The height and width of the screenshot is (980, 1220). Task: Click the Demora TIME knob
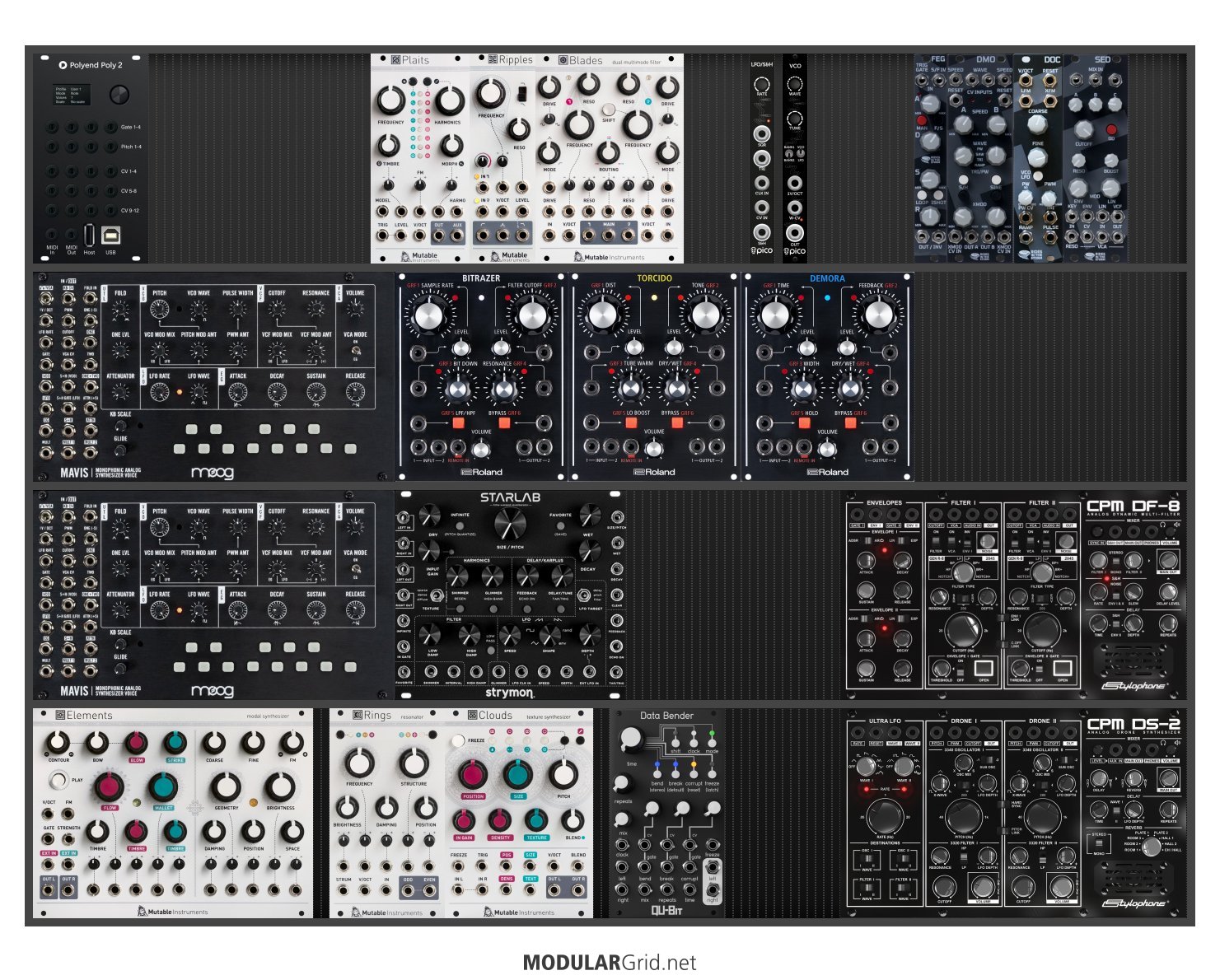pos(777,316)
